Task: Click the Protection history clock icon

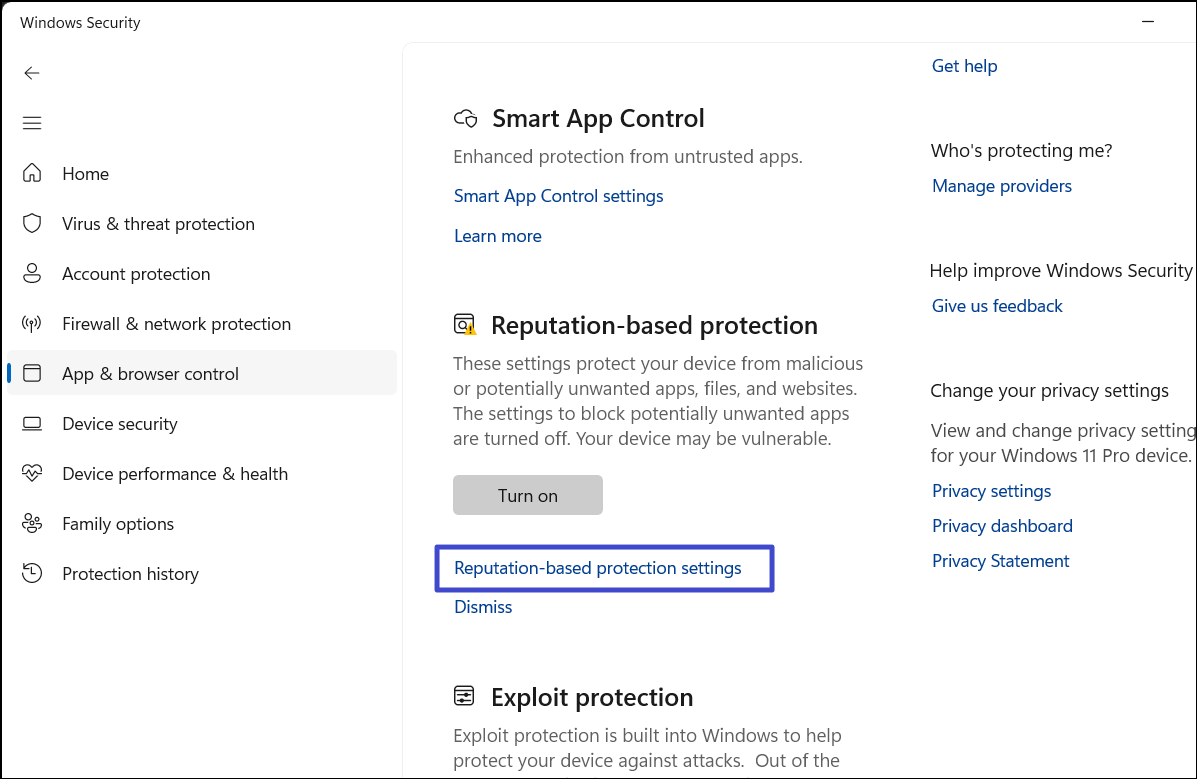Action: click(32, 573)
